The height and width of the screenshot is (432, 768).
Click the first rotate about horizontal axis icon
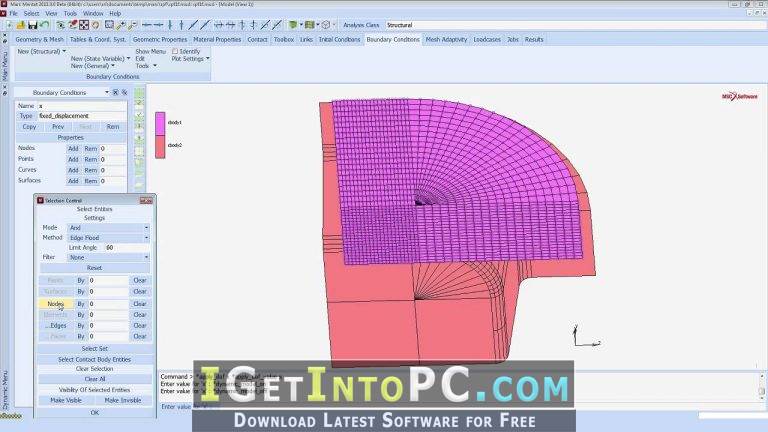pos(218,24)
